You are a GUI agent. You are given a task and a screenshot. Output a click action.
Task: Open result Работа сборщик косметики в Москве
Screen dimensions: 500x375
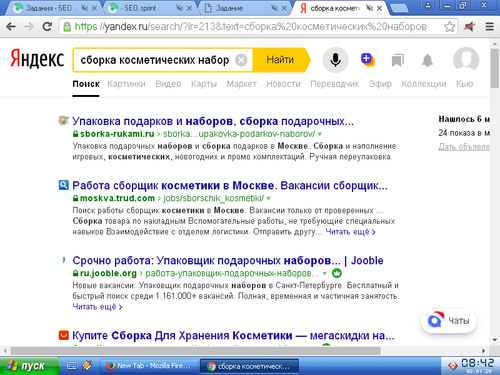coord(230,185)
